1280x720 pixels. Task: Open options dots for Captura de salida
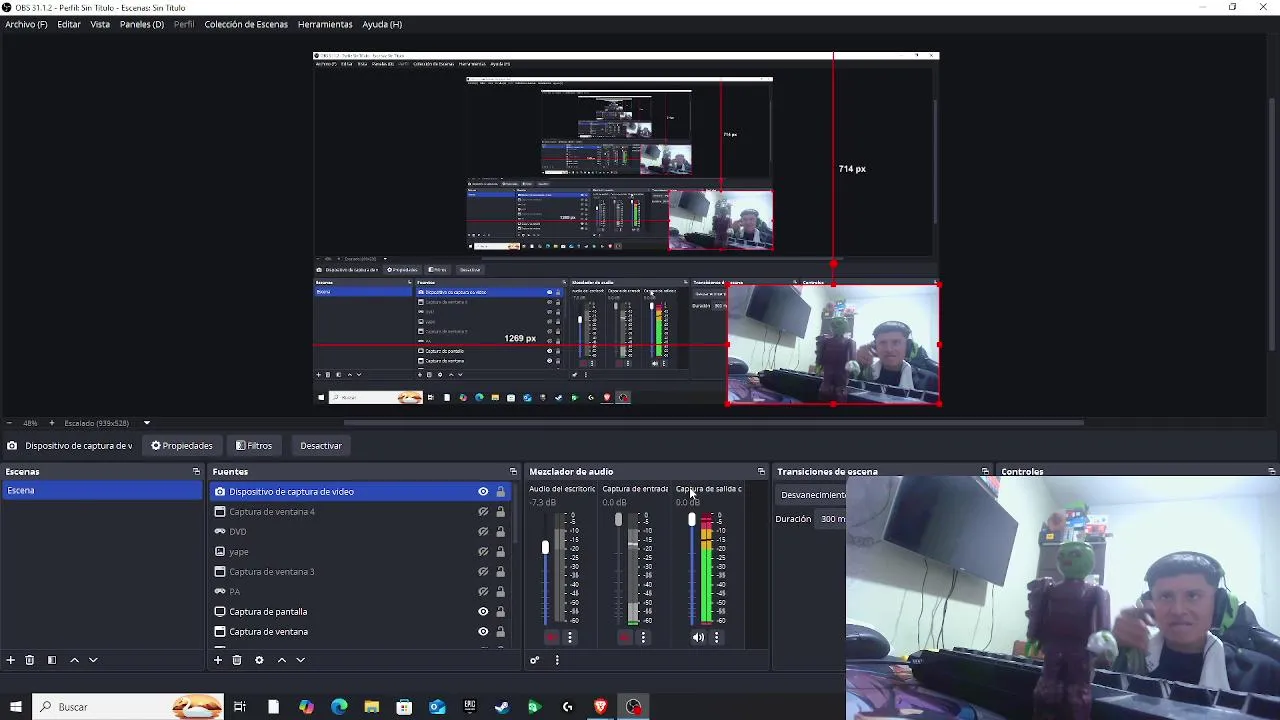pos(716,637)
